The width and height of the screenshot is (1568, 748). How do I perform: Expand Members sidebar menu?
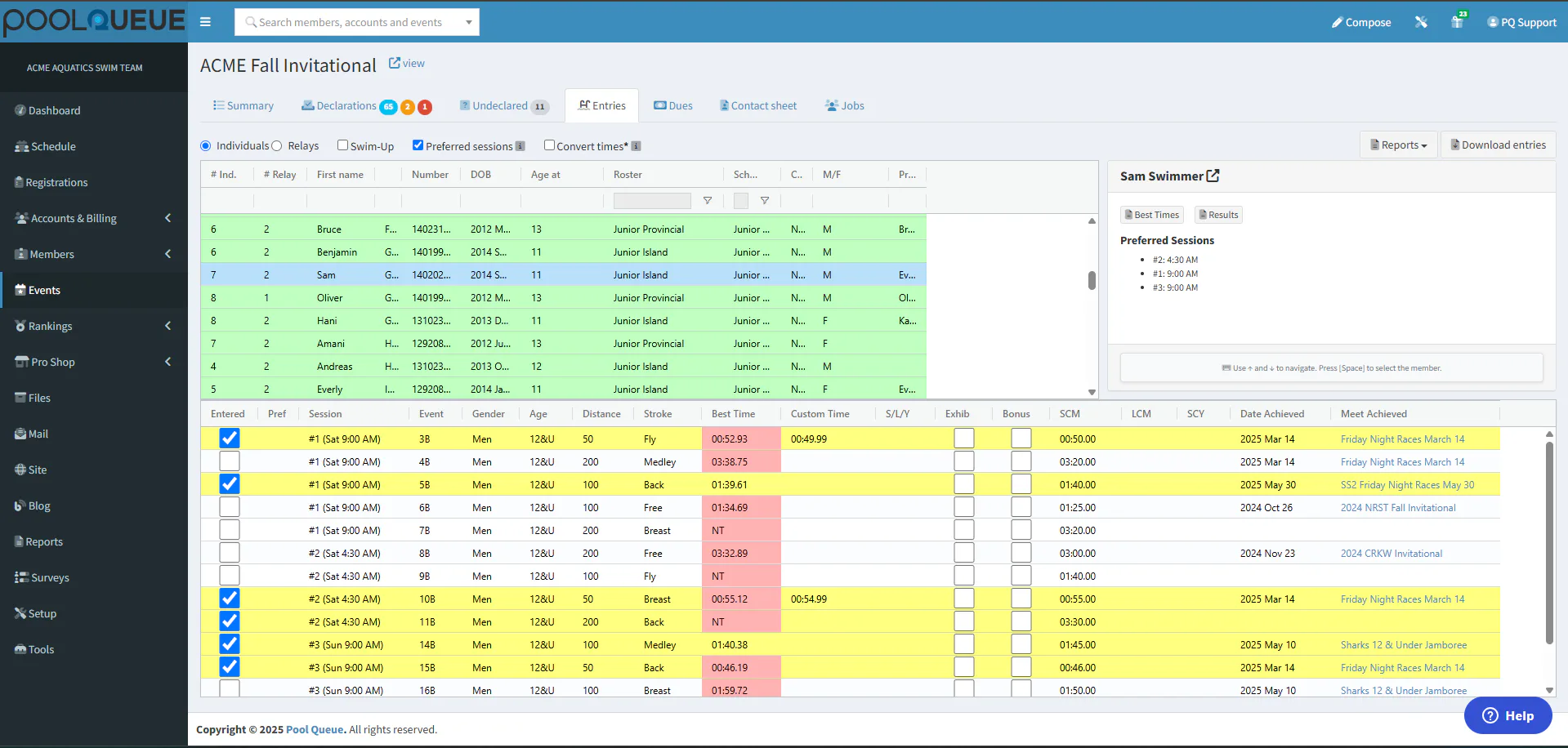pyautogui.click(x=94, y=254)
